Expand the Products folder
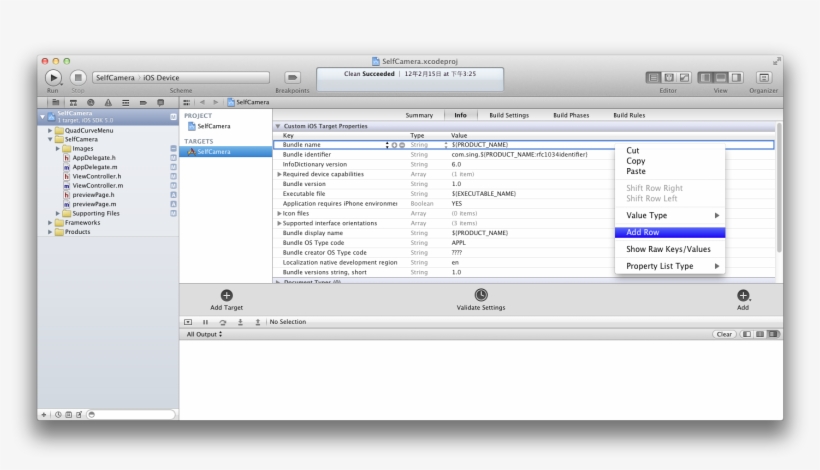The width and height of the screenshot is (820, 470). (50, 232)
